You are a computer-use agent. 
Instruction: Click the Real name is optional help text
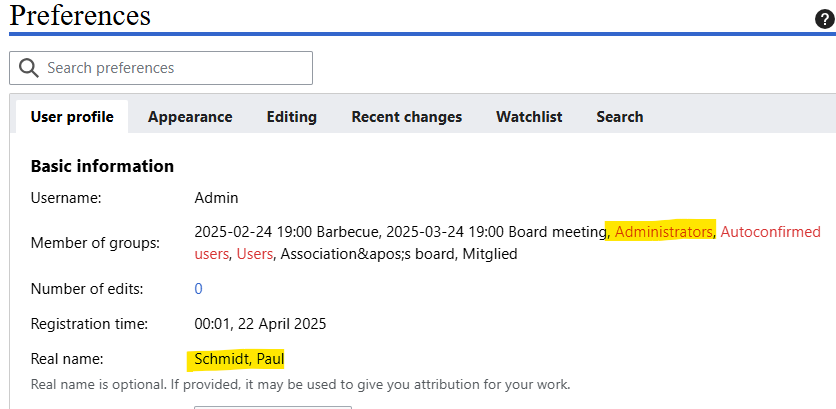pyautogui.click(x=300, y=384)
